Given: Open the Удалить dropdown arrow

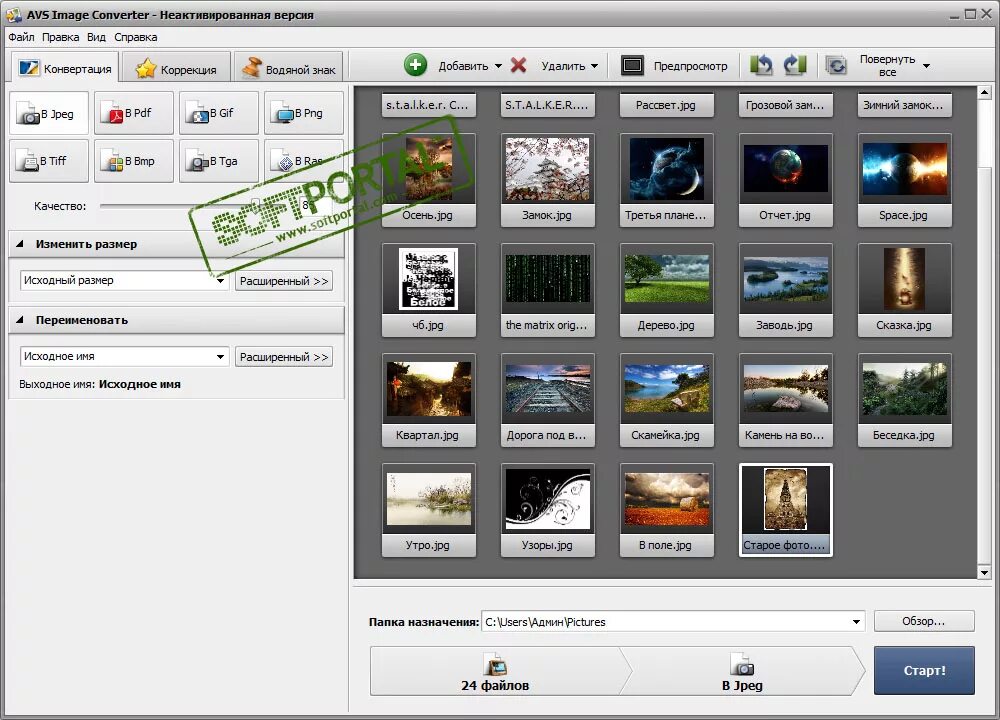Looking at the screenshot, I should point(594,66).
